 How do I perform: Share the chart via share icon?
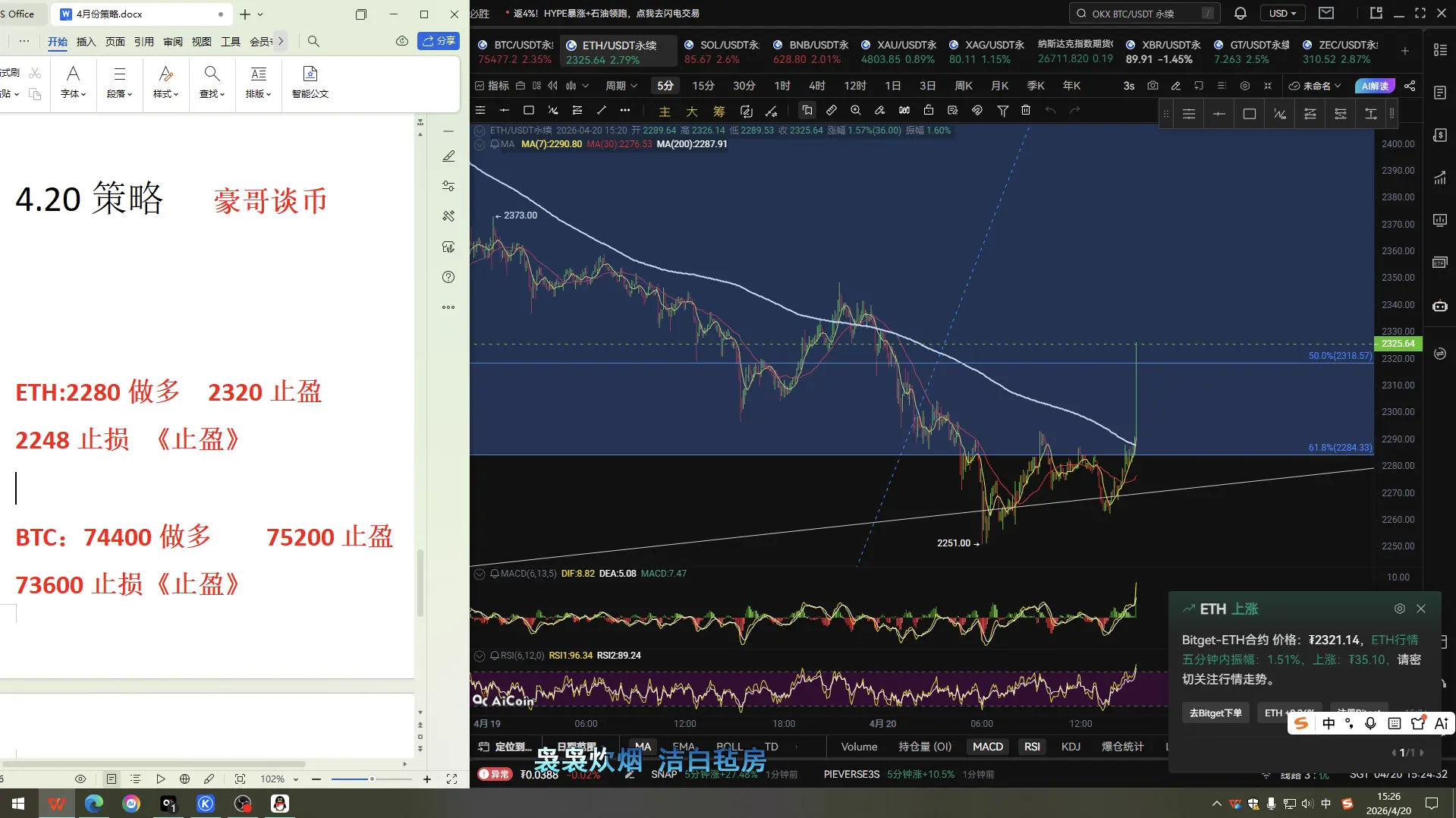pos(1410,86)
